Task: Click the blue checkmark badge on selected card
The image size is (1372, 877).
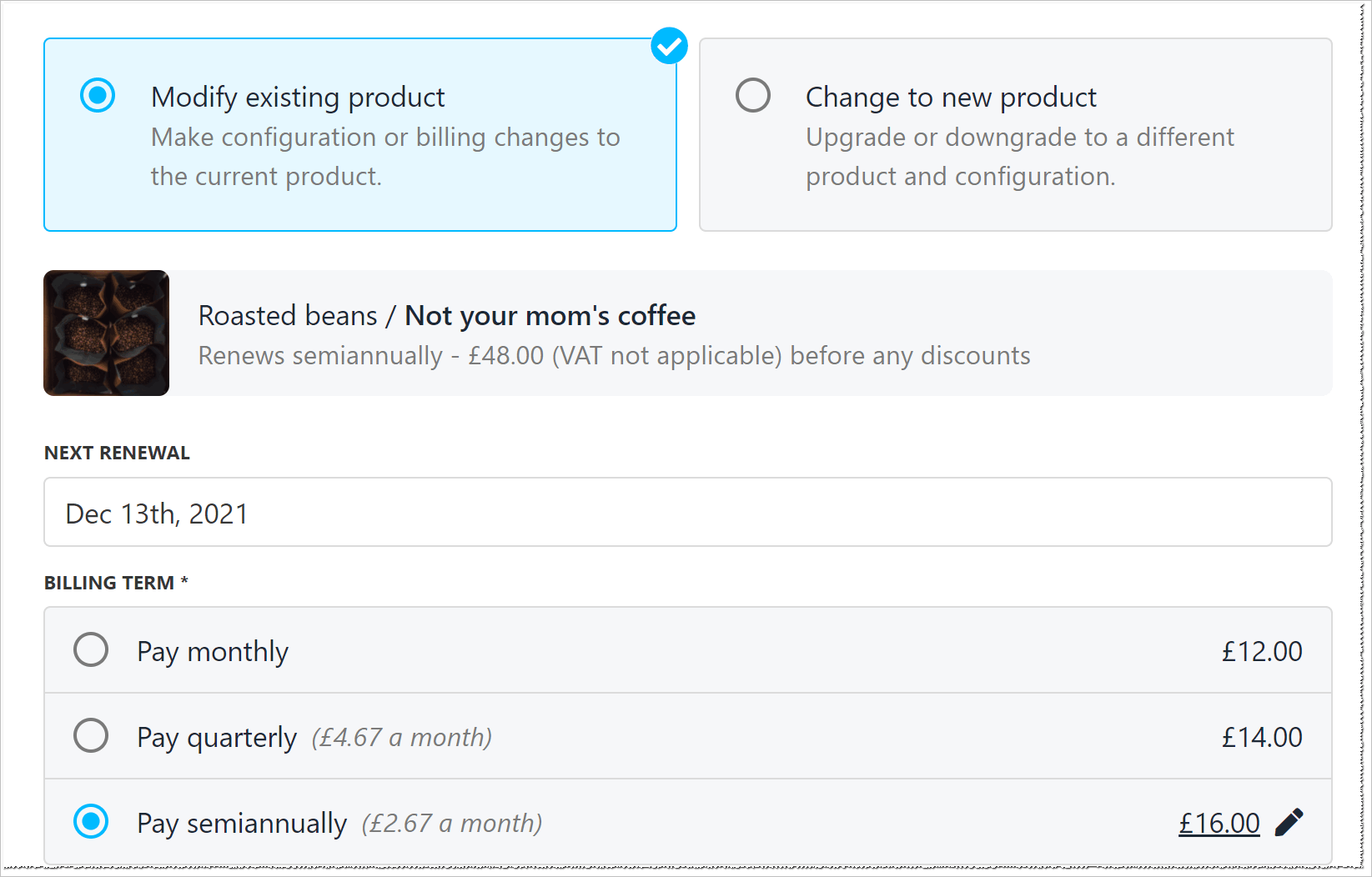Action: [669, 46]
